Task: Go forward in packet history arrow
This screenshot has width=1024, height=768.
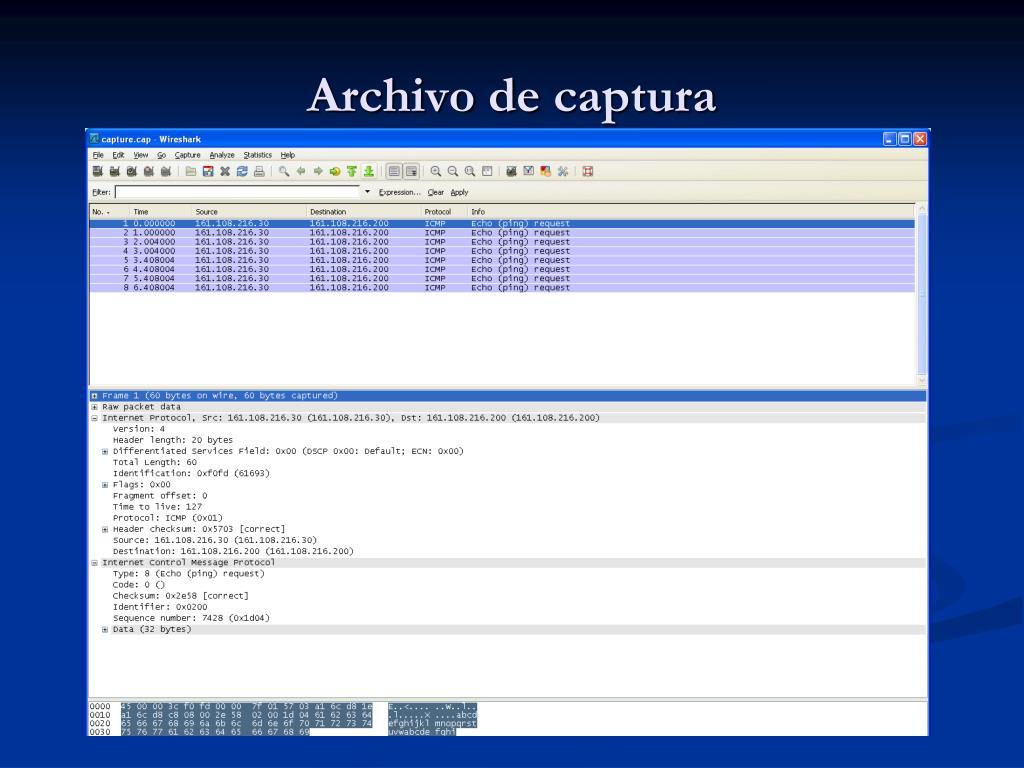Action: [318, 171]
